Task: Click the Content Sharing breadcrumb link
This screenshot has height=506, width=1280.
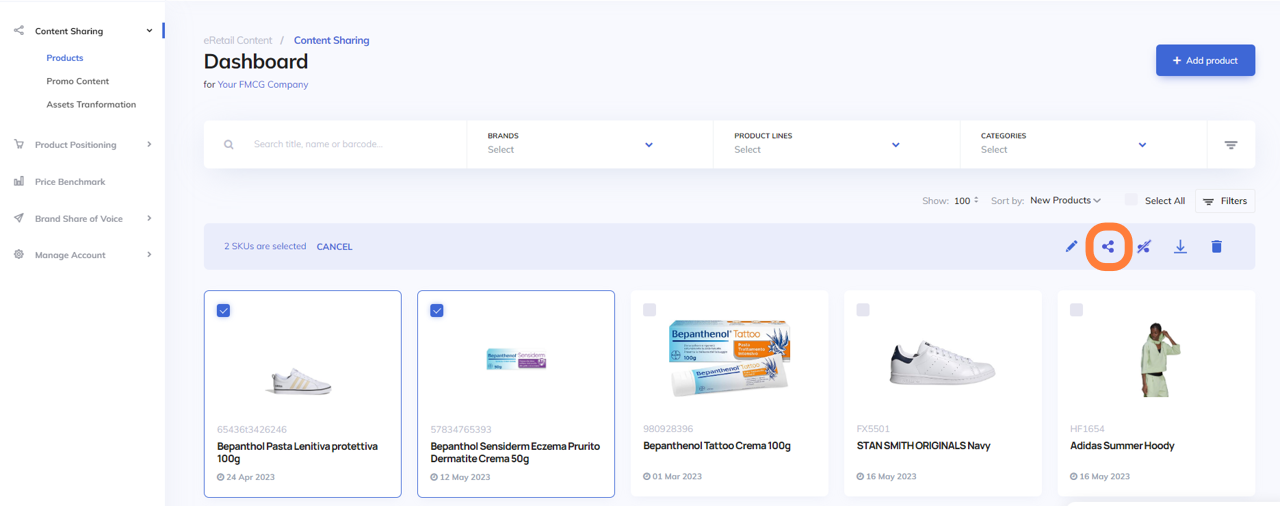Action: [x=331, y=40]
